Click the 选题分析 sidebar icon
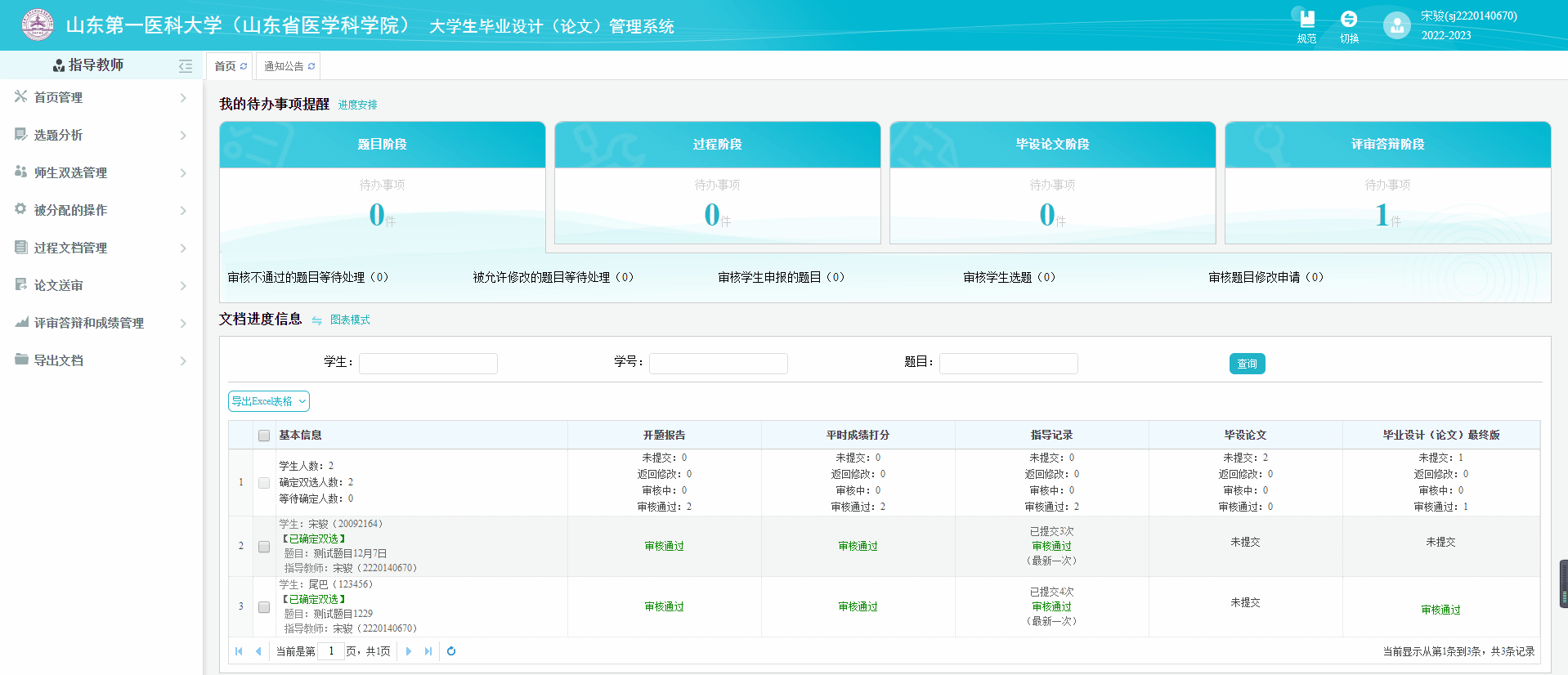This screenshot has width=1568, height=675. (x=20, y=134)
